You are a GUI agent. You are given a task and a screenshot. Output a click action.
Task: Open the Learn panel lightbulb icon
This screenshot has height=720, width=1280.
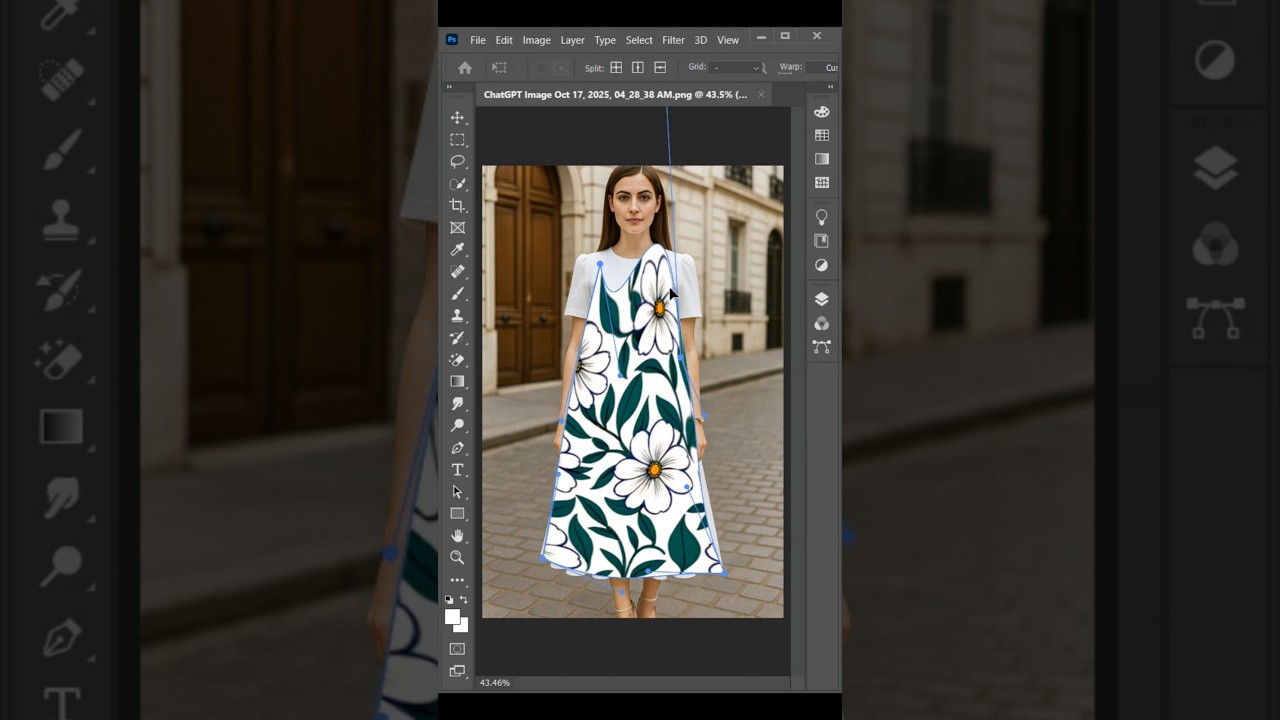pos(822,217)
